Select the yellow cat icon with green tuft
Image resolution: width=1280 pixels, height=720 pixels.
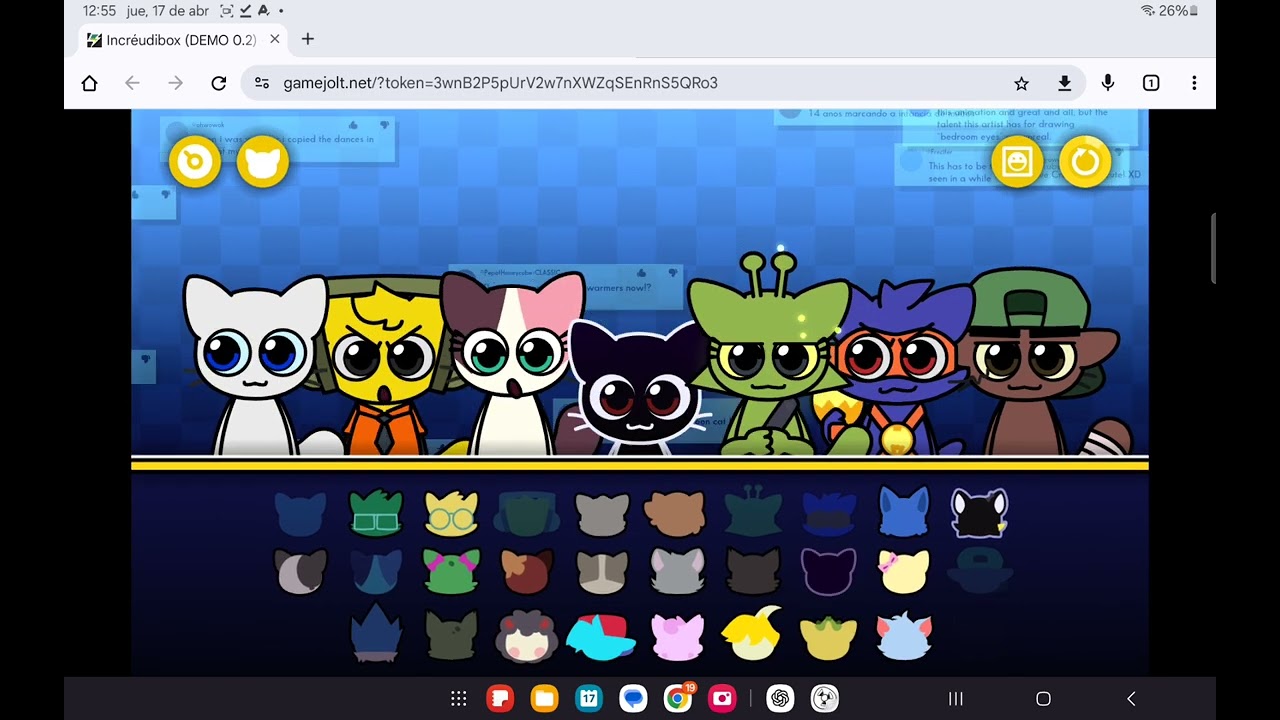click(828, 637)
